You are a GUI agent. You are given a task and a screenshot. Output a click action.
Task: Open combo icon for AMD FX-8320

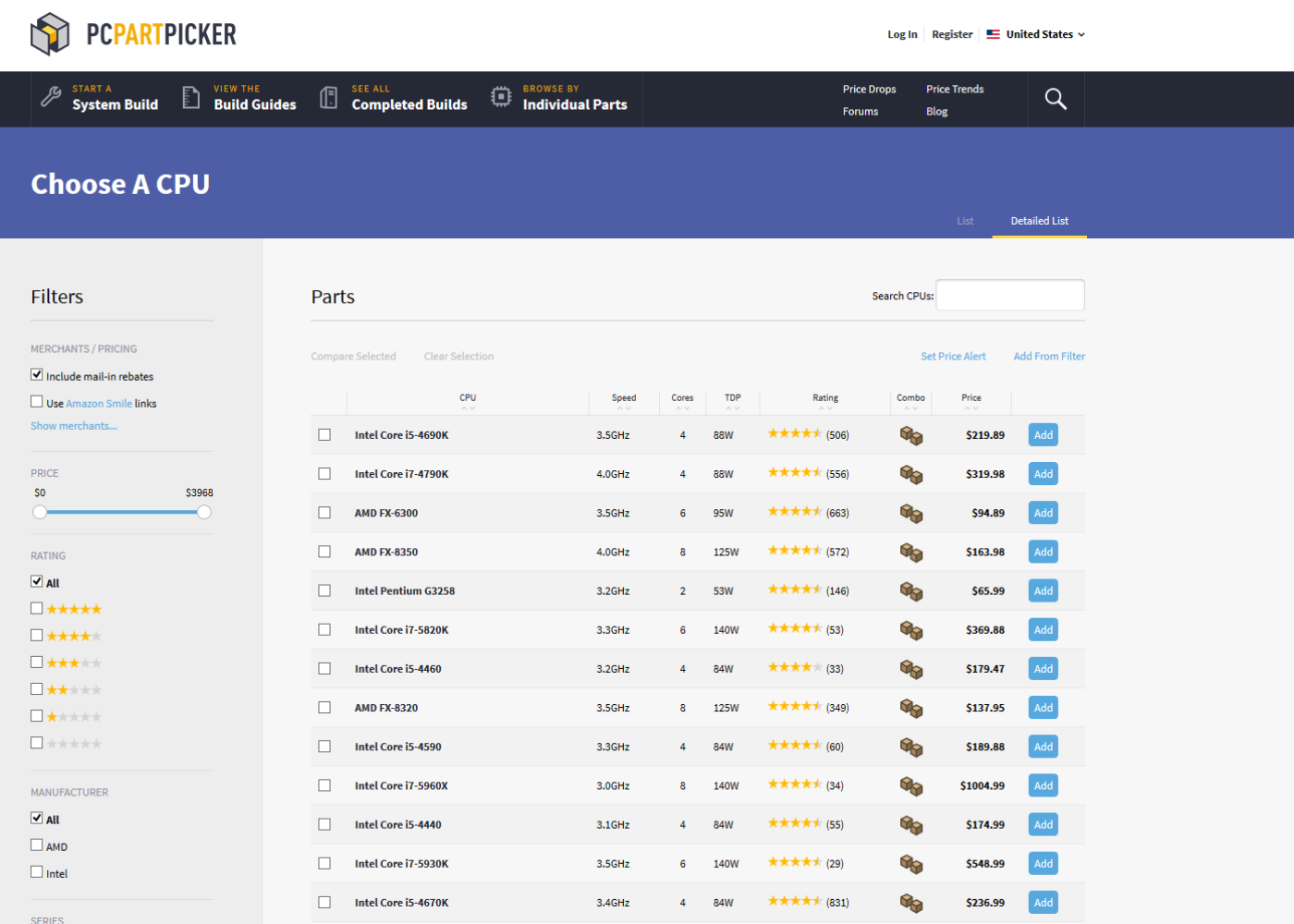pos(911,708)
